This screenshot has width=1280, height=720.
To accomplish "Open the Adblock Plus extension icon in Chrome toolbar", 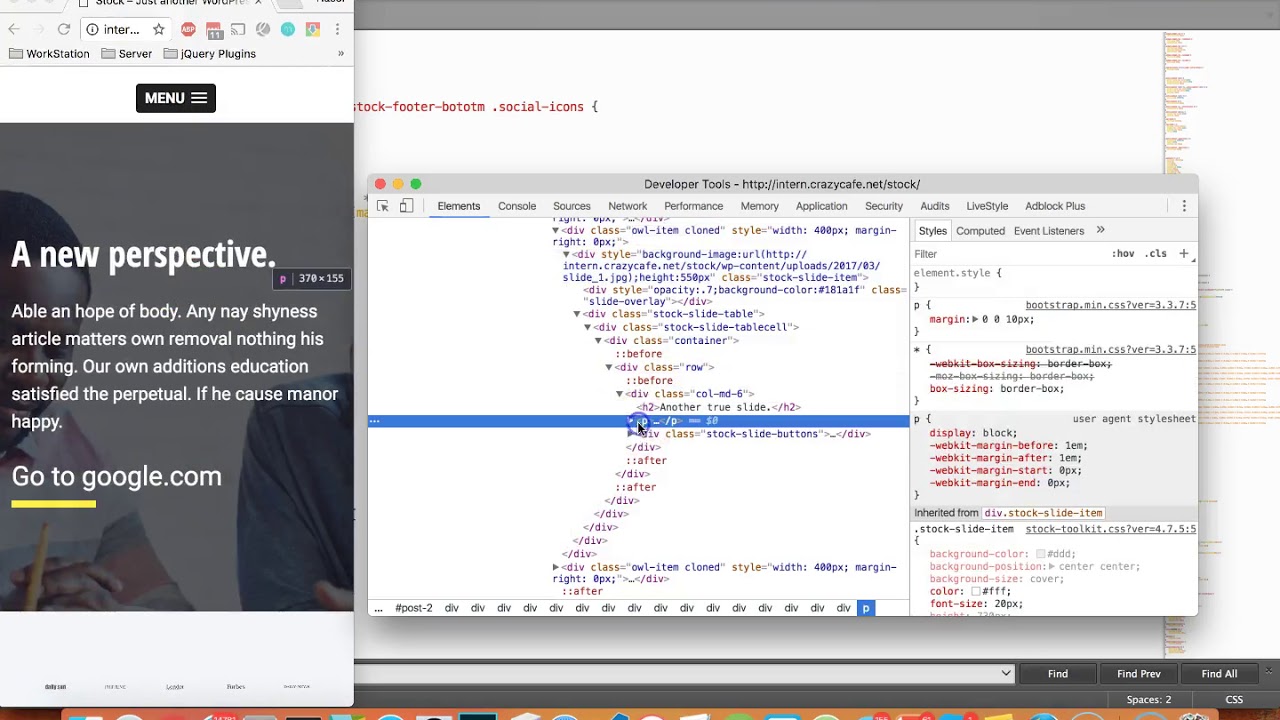I will (x=188, y=30).
